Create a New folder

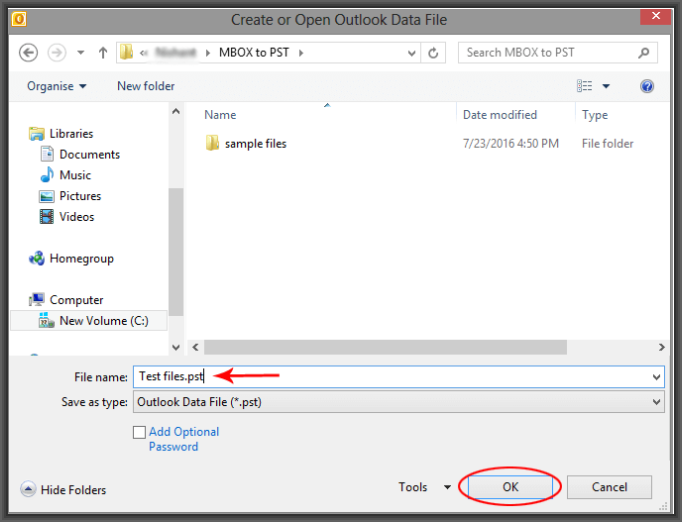146,86
